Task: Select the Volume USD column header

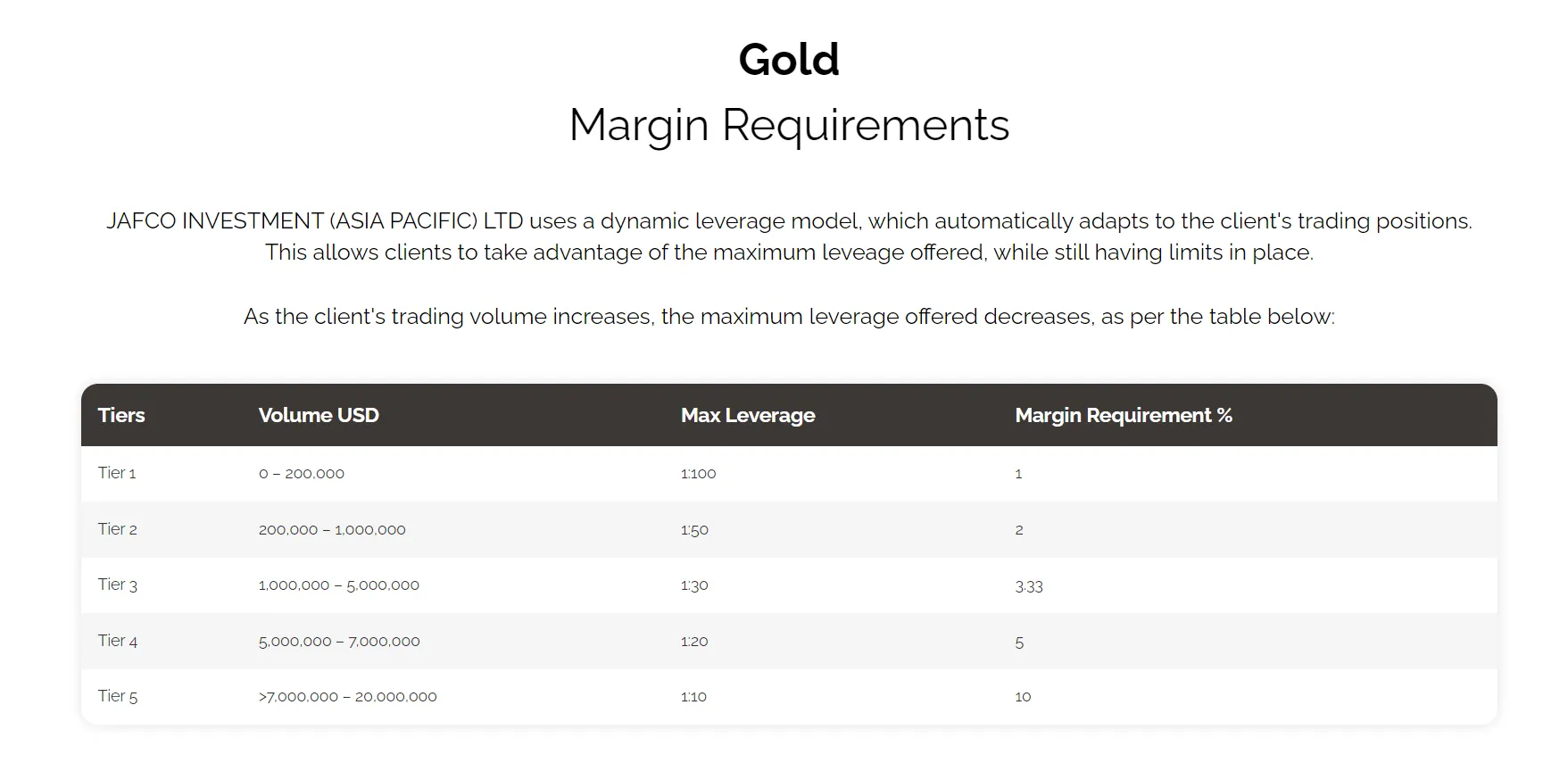Action: point(319,415)
